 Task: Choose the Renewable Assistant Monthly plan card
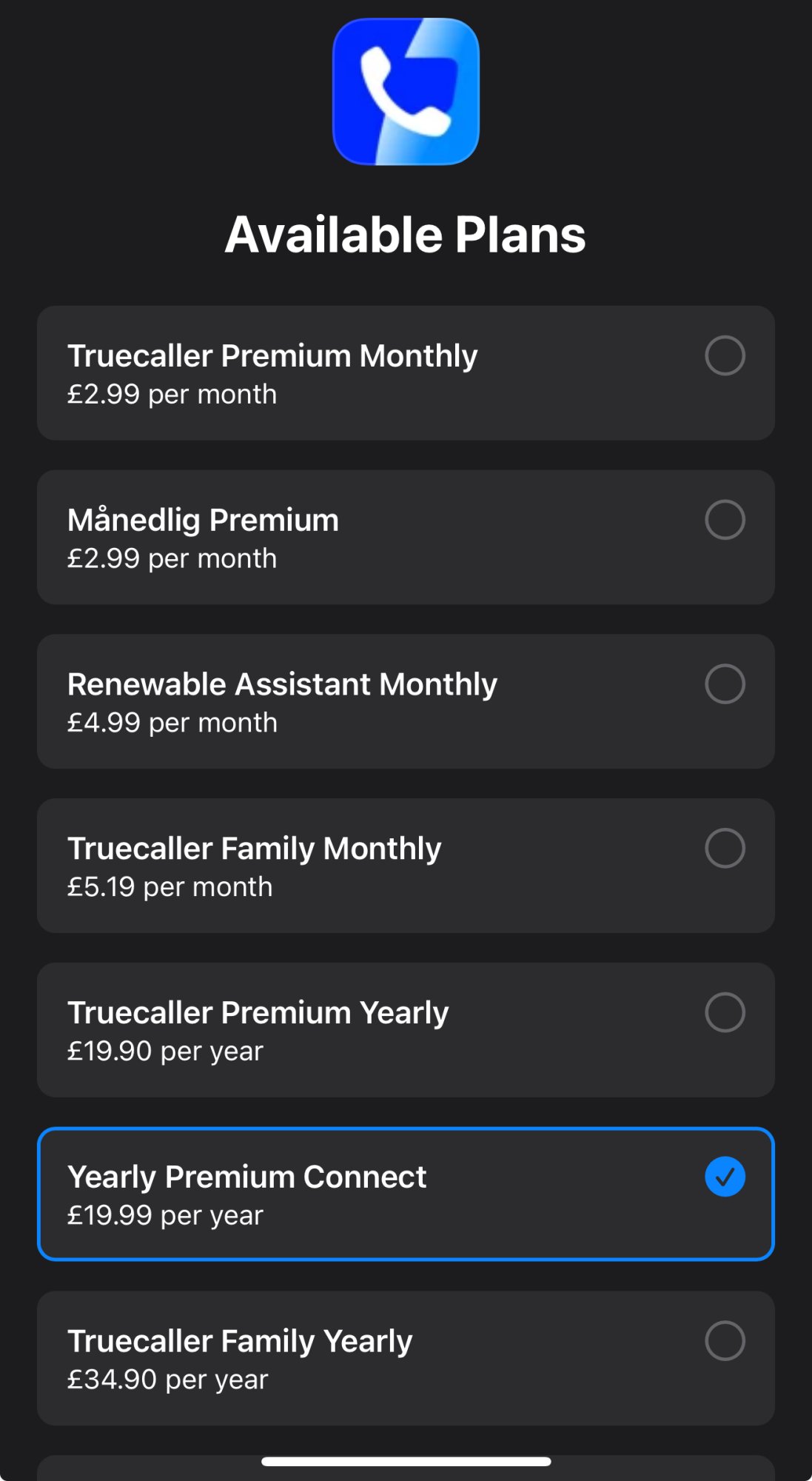pos(406,701)
